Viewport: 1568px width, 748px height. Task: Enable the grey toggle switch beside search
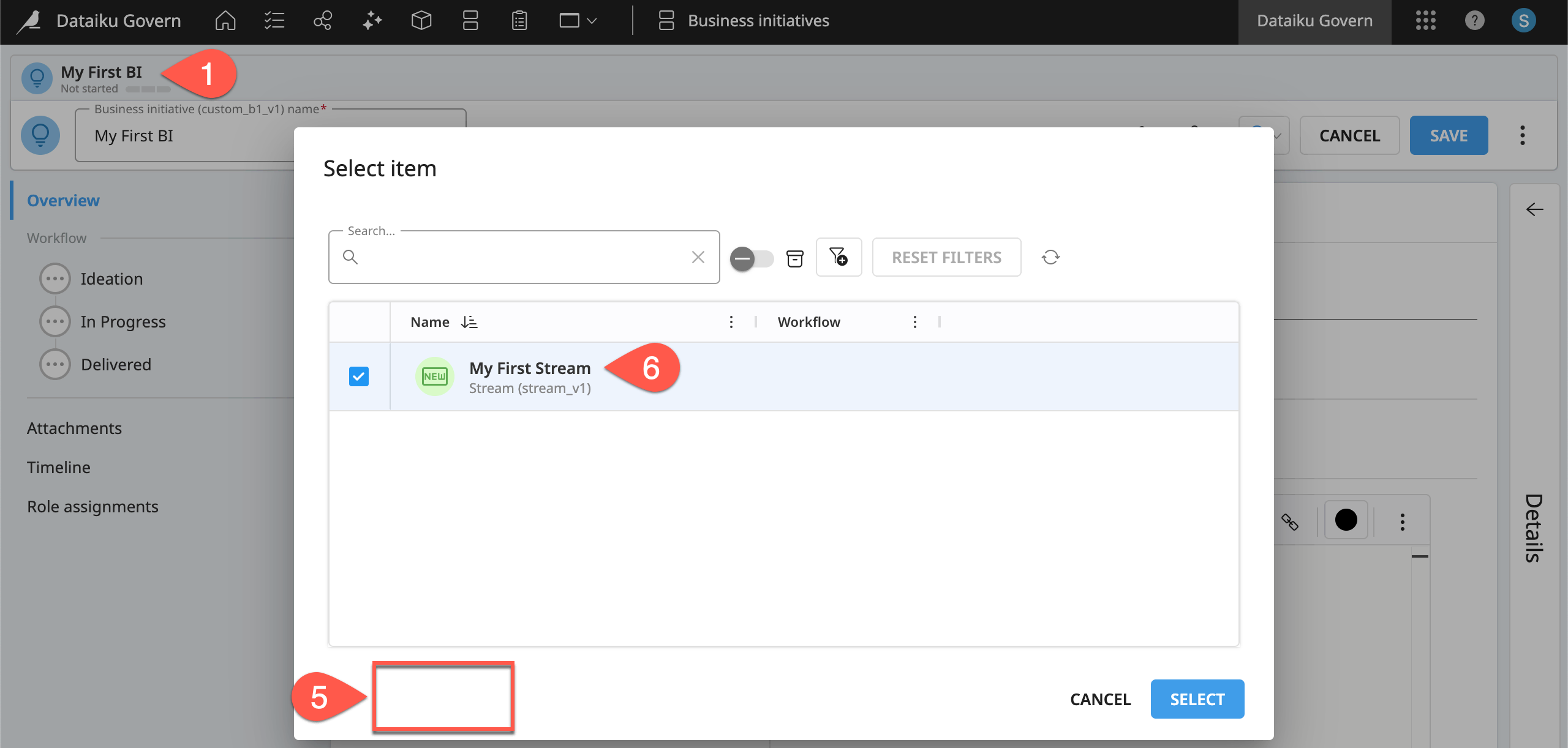(752, 258)
